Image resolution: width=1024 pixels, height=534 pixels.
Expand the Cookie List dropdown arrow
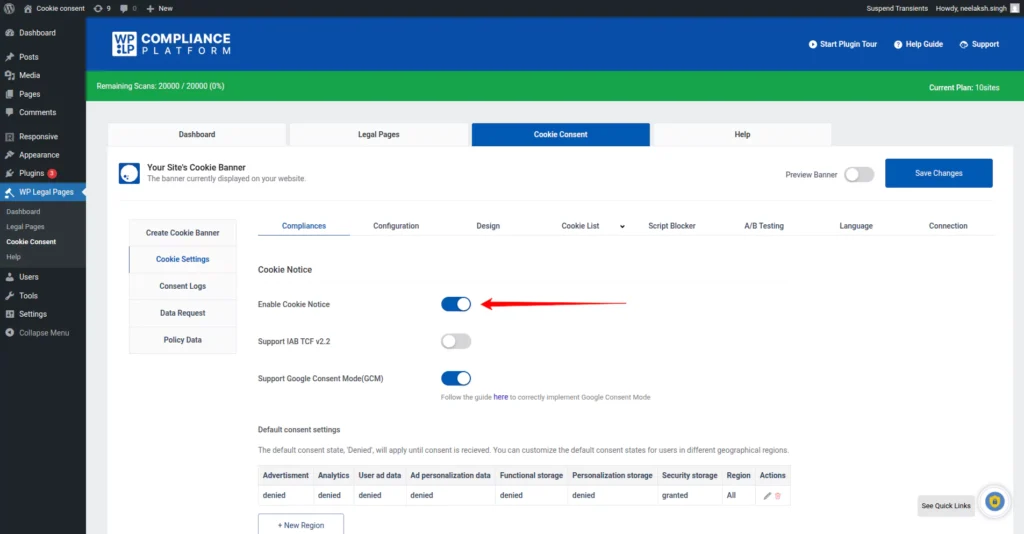(x=622, y=227)
